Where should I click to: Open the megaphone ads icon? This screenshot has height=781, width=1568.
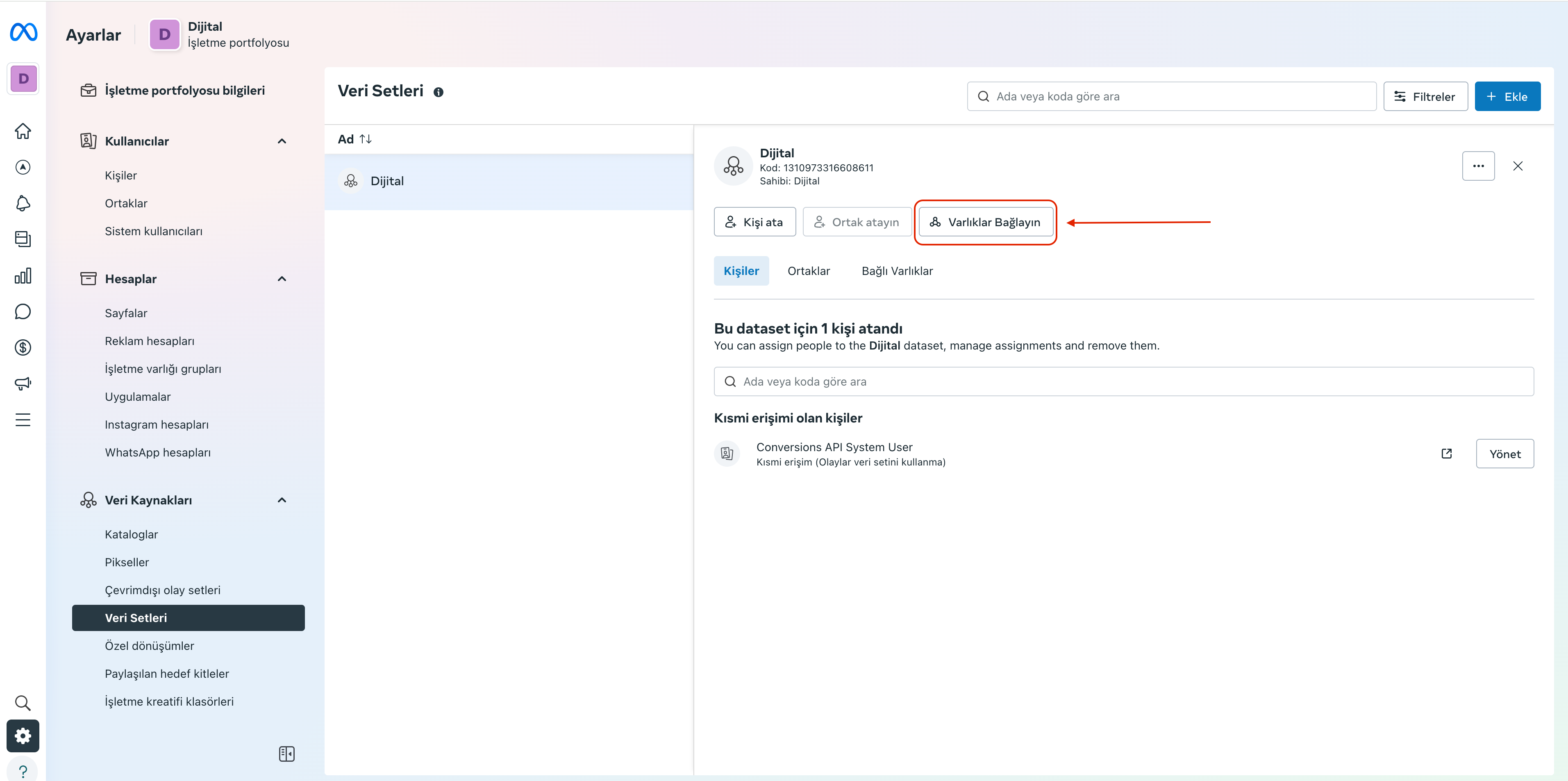tap(23, 384)
